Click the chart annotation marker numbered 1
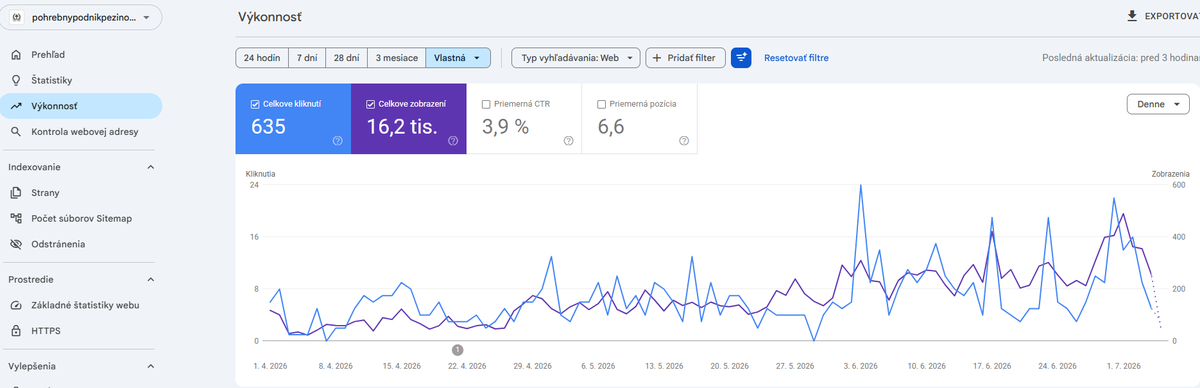Image resolution: width=1200 pixels, height=388 pixels. [x=457, y=349]
